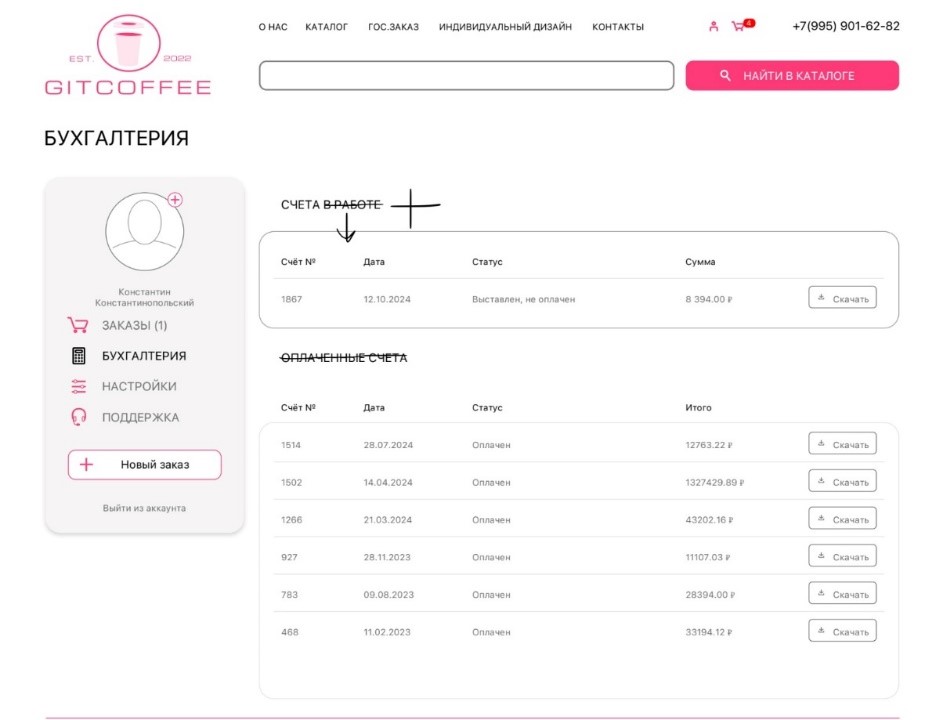Click the amount 43202.16 ₽
The height and width of the screenshot is (720, 925).
pos(709,520)
